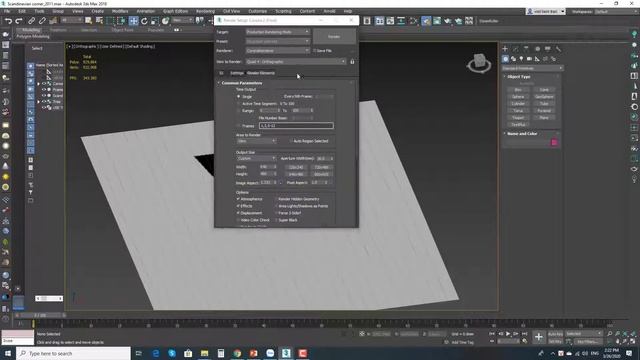Select the Cameras category icon
The image size is (640, 360).
[529, 59]
